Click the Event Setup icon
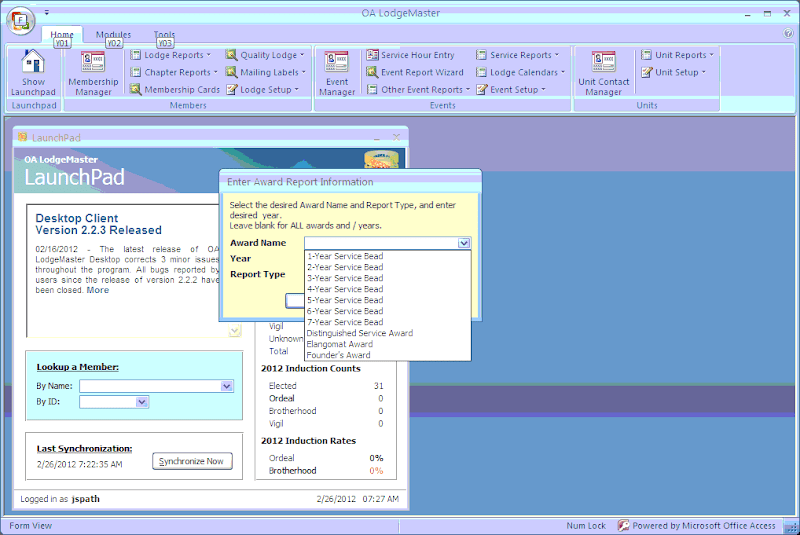The height and width of the screenshot is (535, 800). click(482, 90)
